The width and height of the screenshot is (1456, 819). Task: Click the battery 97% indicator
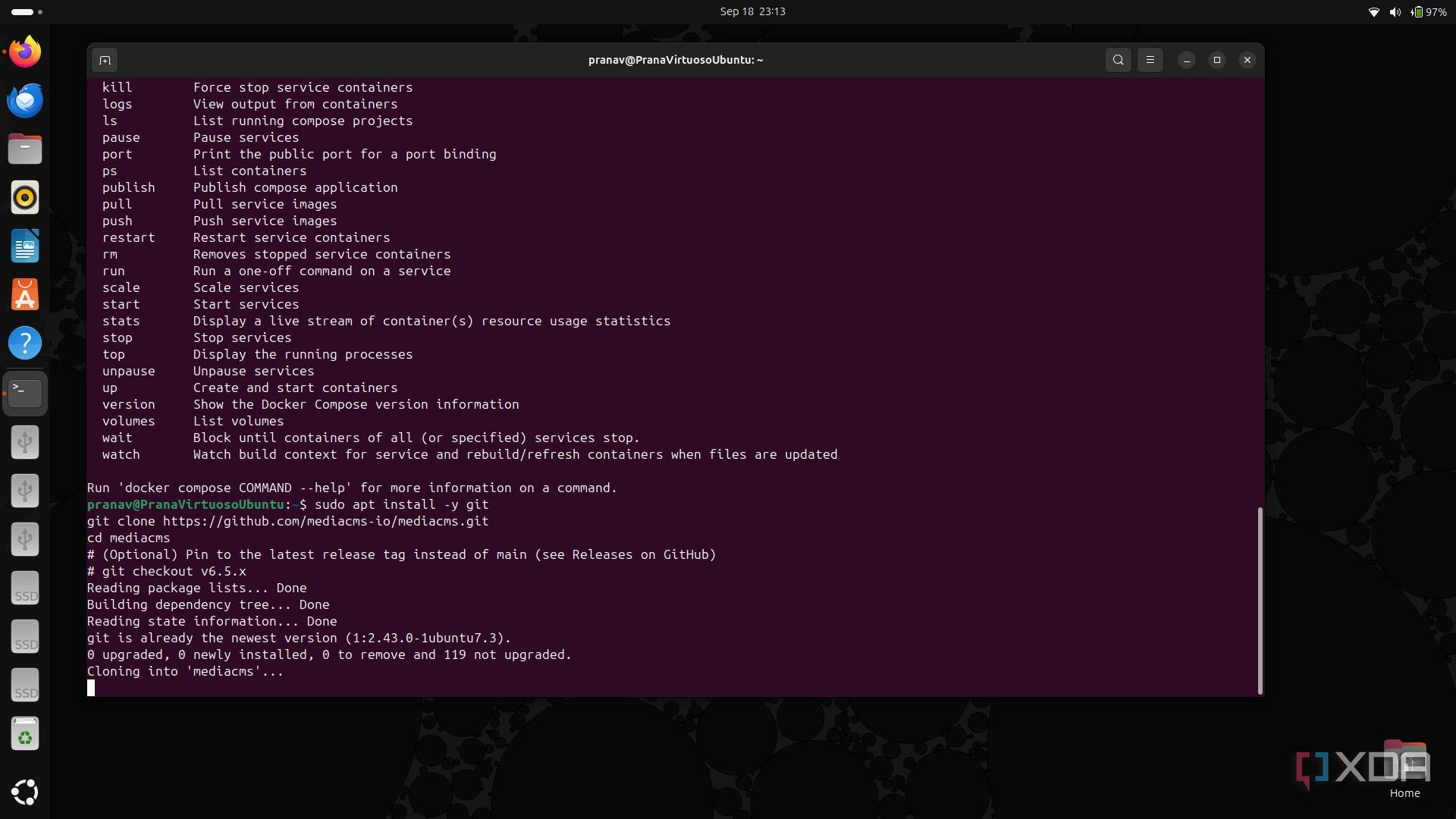[x=1428, y=11]
